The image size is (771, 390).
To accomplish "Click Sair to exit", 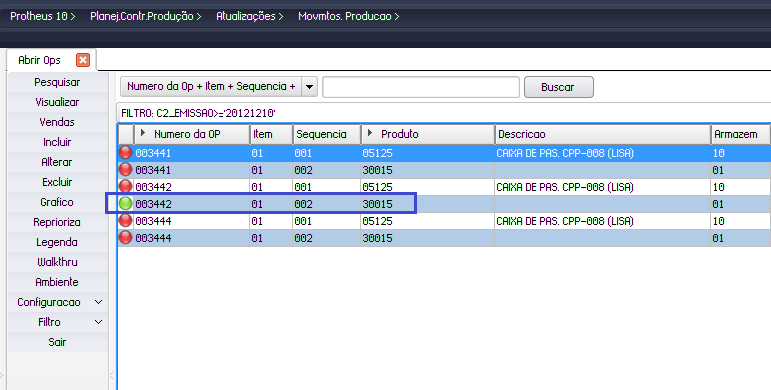I will pyautogui.click(x=58, y=342).
